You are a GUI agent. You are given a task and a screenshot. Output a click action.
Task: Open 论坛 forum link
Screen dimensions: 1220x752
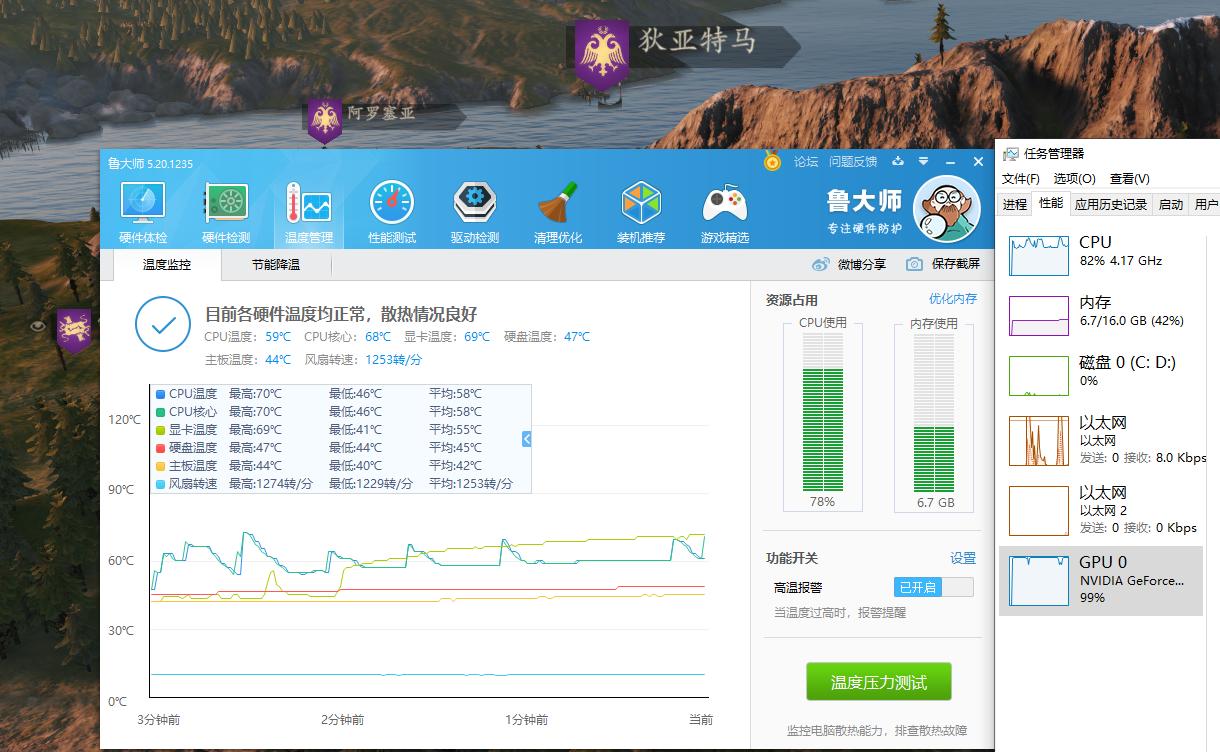tap(806, 161)
